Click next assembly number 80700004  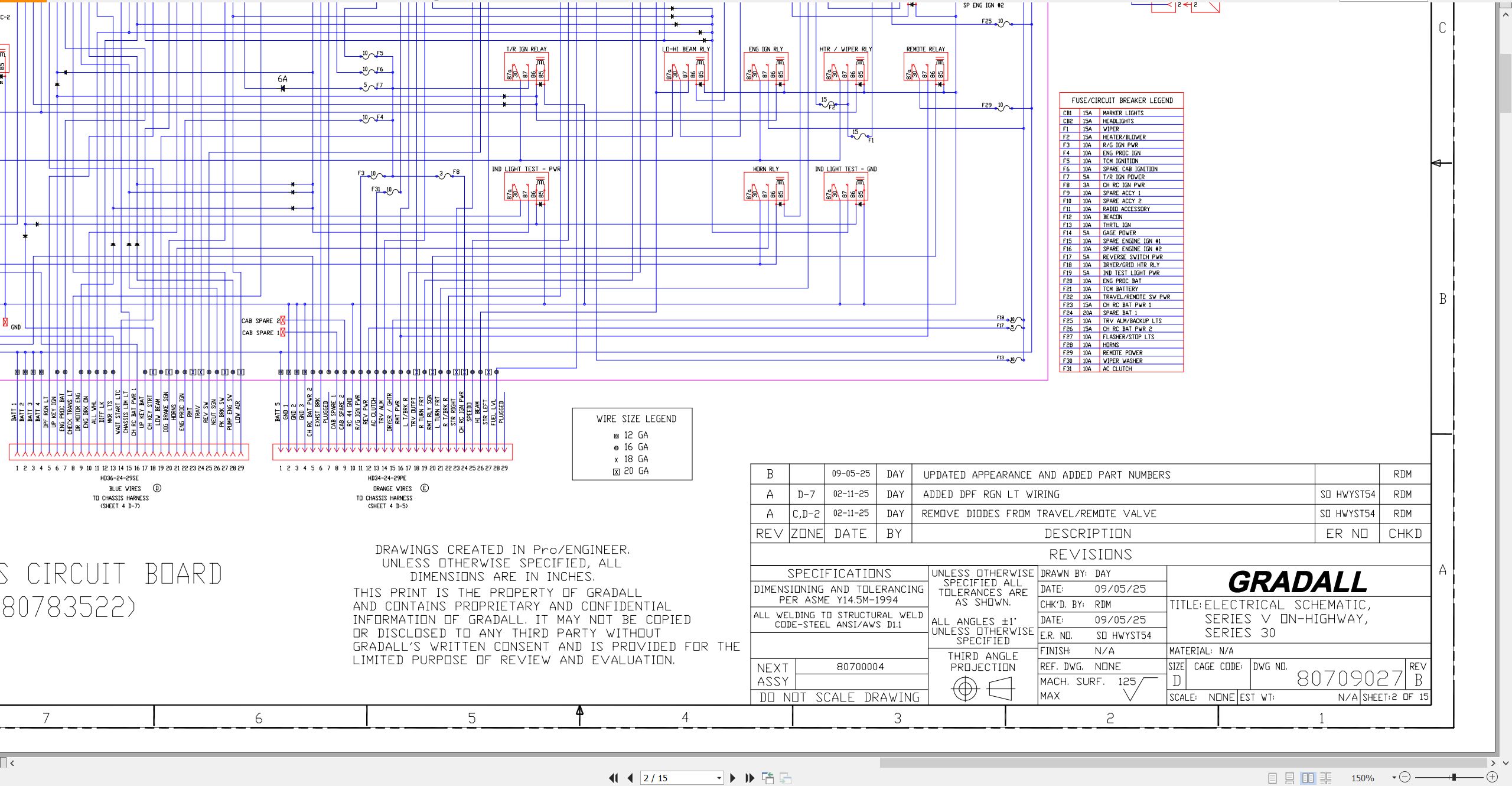point(860,667)
